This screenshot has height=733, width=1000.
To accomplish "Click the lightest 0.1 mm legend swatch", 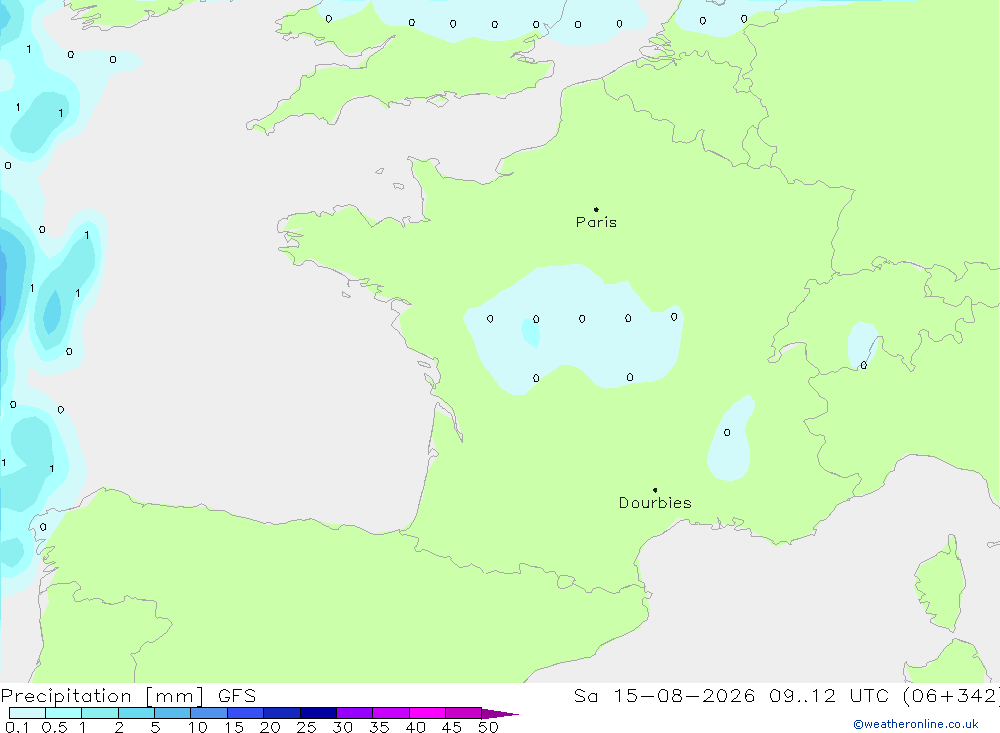I will pos(27,713).
